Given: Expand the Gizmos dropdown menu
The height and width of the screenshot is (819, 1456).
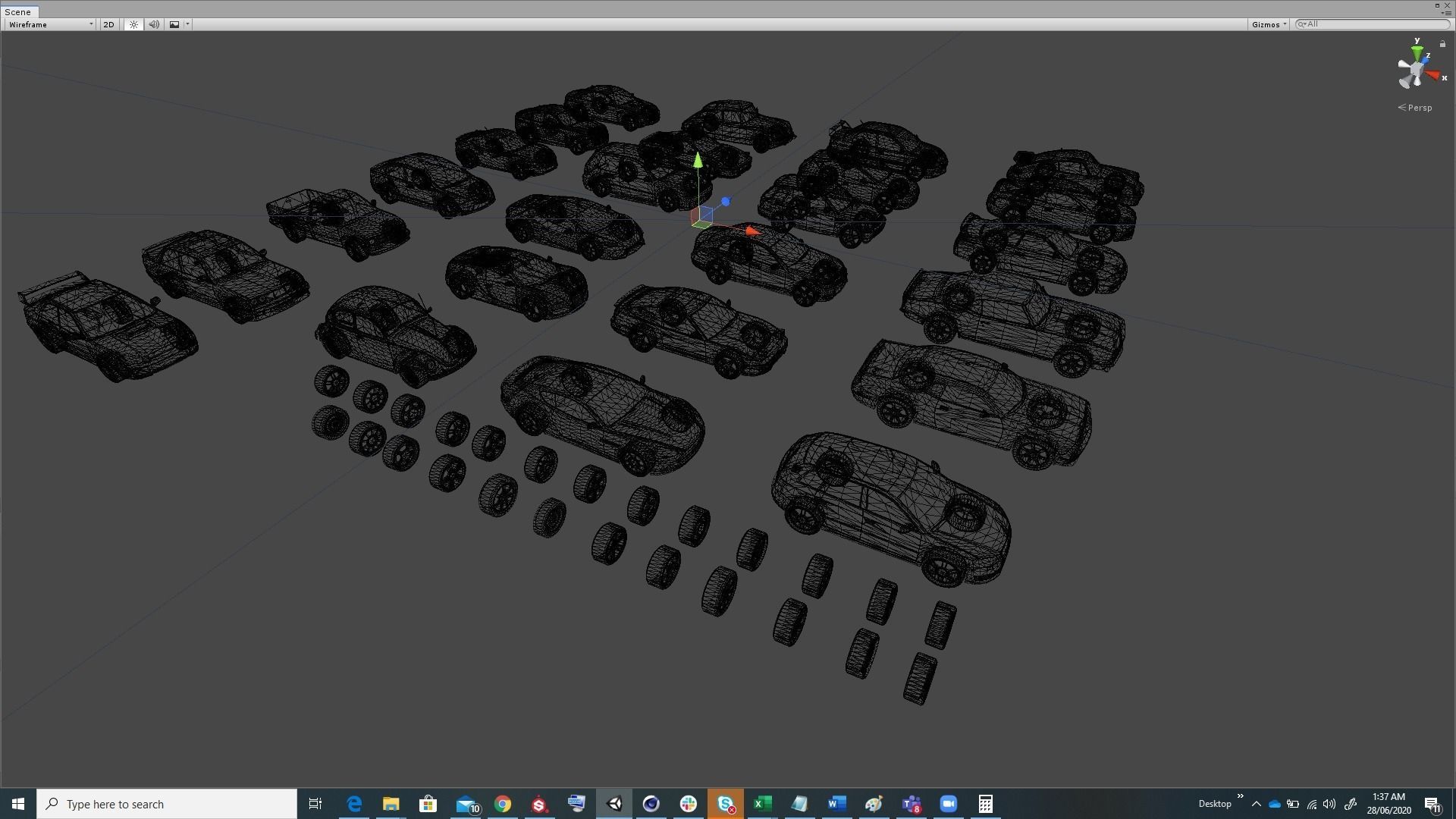Looking at the screenshot, I should (1269, 24).
